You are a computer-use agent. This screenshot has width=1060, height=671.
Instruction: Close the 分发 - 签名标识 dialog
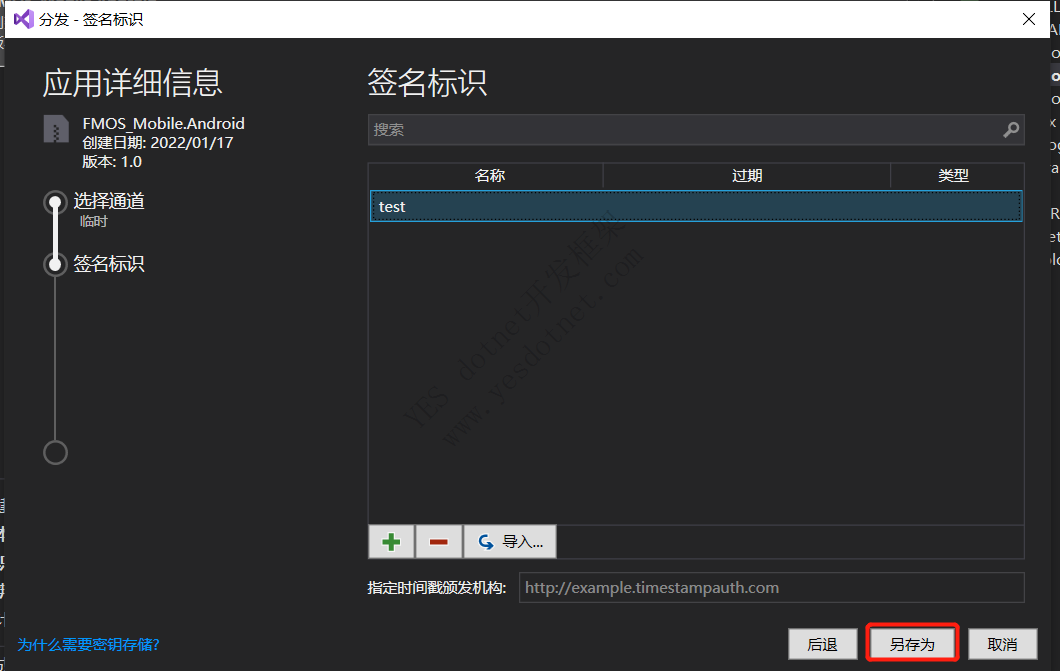pyautogui.click(x=1029, y=19)
